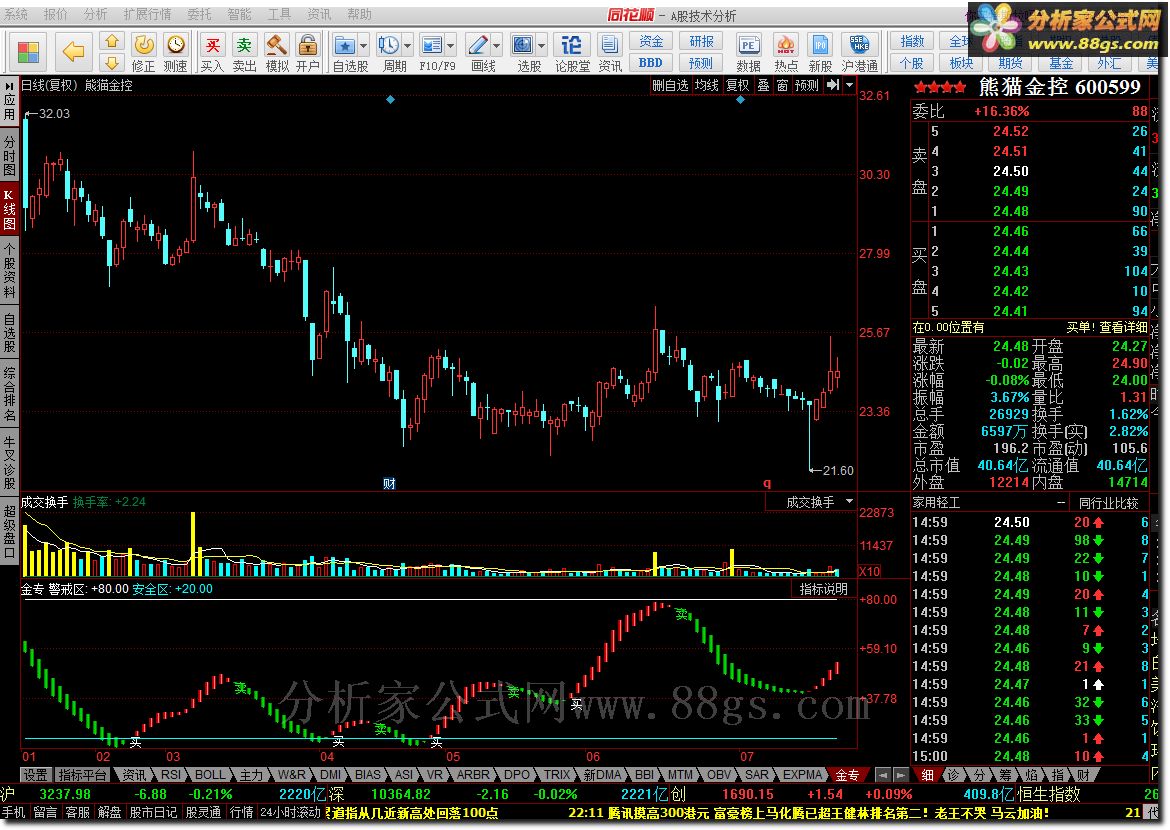Click the 开户 open account lock icon
This screenshot has width=1170, height=830.
click(x=307, y=52)
